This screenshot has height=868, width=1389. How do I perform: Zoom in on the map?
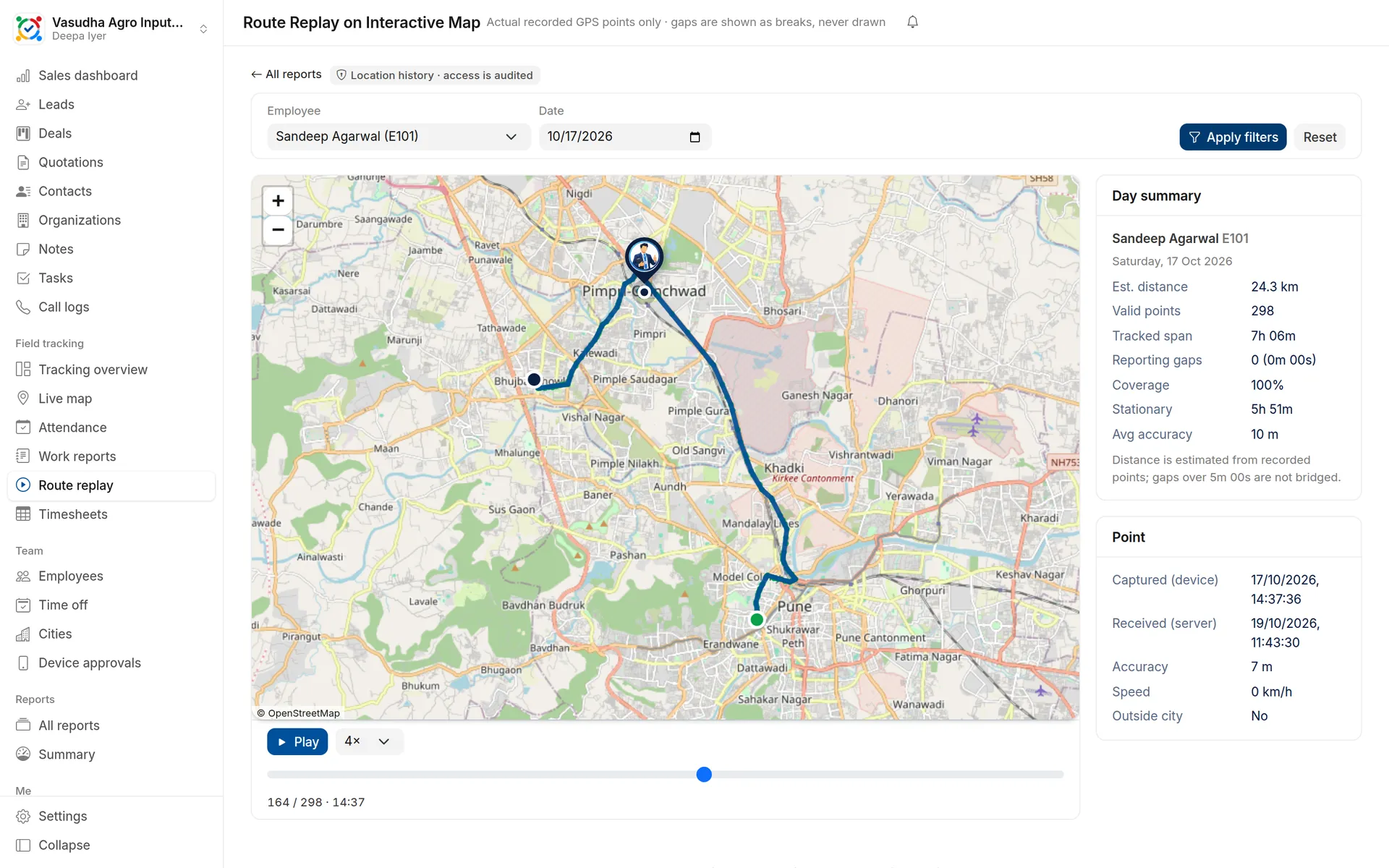[278, 201]
